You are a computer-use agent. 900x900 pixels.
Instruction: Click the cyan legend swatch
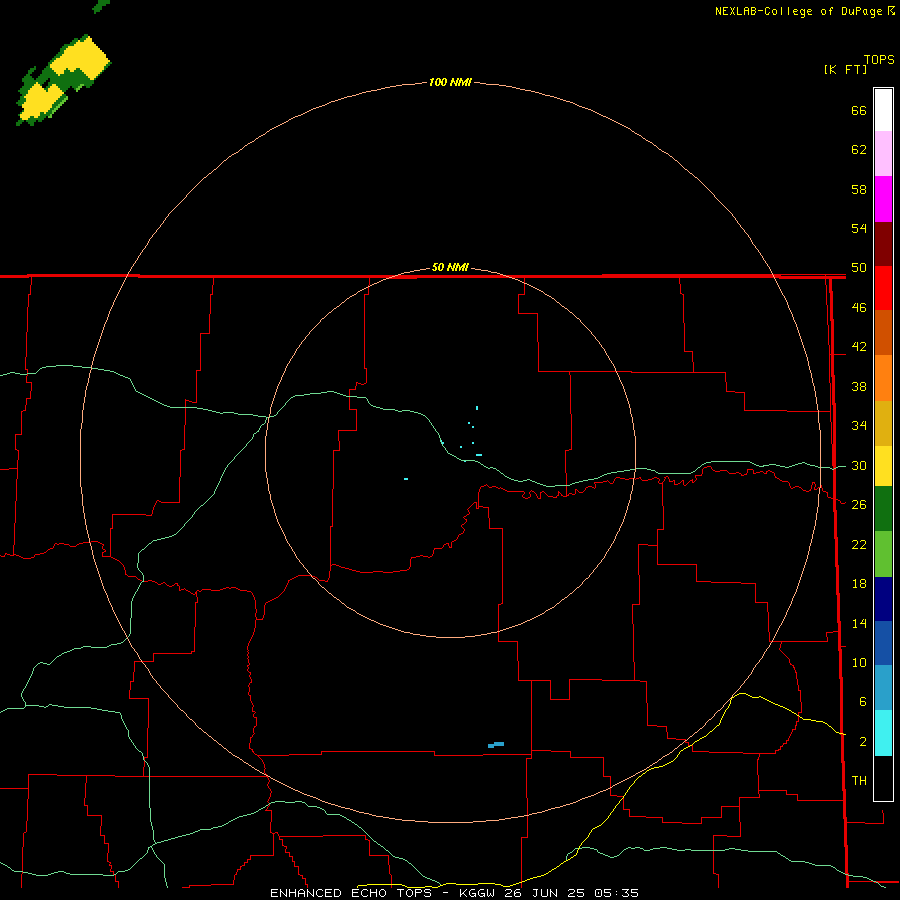[x=883, y=733]
